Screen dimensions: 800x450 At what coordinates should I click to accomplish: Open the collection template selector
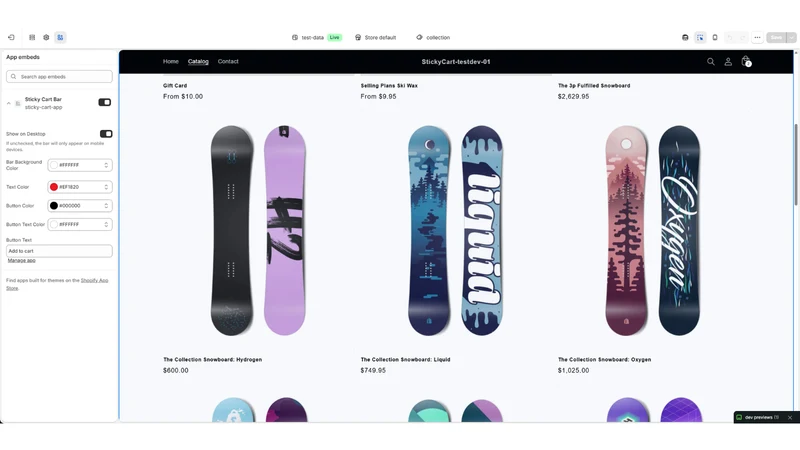433,37
